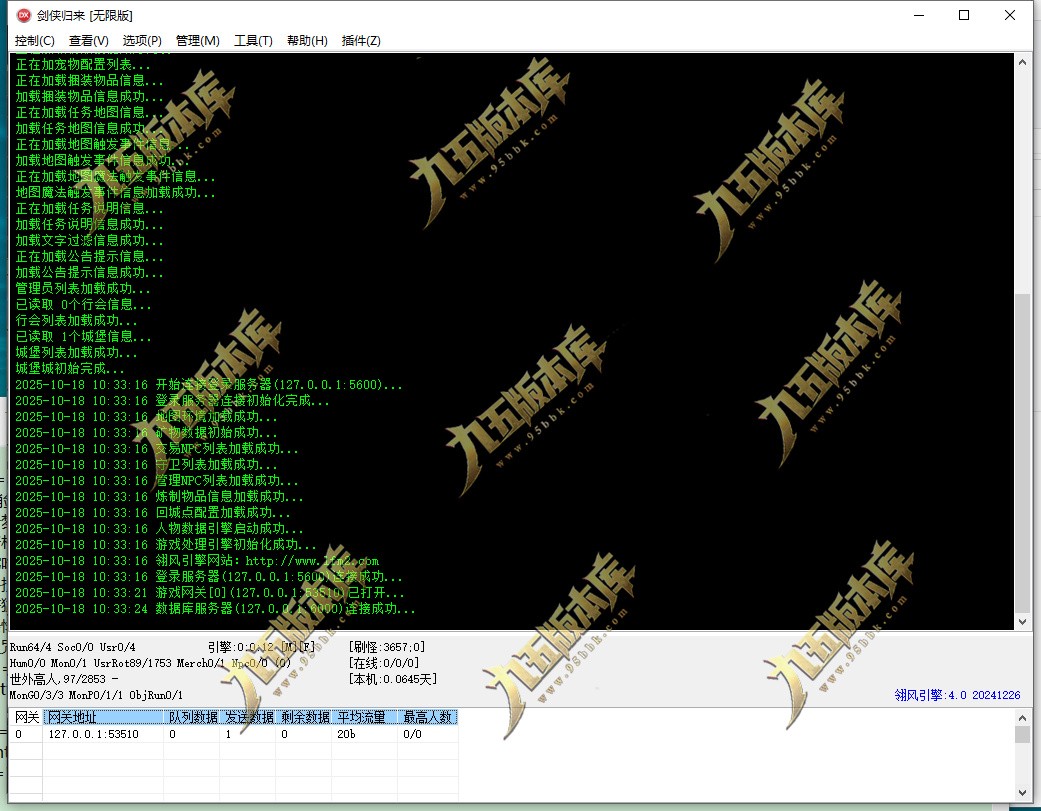
Task: Click the red app icon in title bar
Action: [x=23, y=15]
